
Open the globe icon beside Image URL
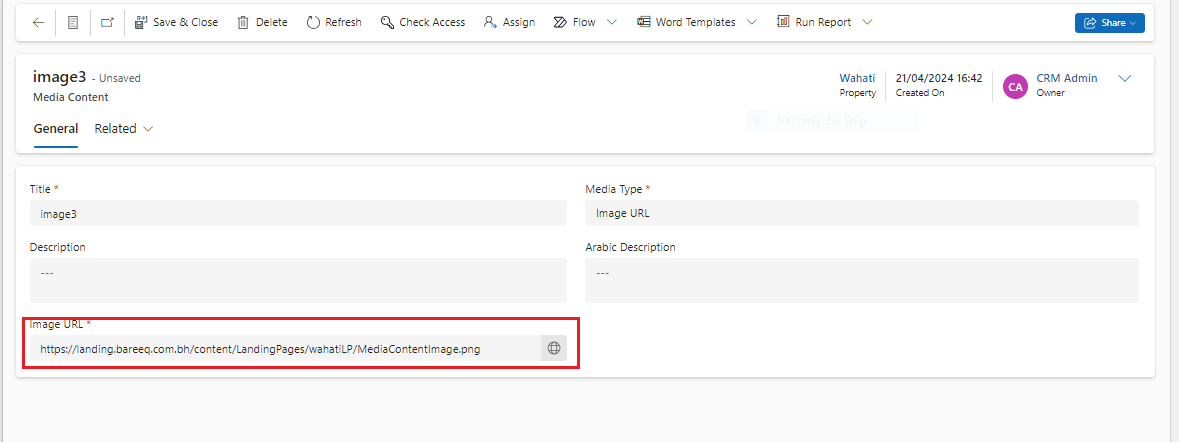pyautogui.click(x=554, y=348)
